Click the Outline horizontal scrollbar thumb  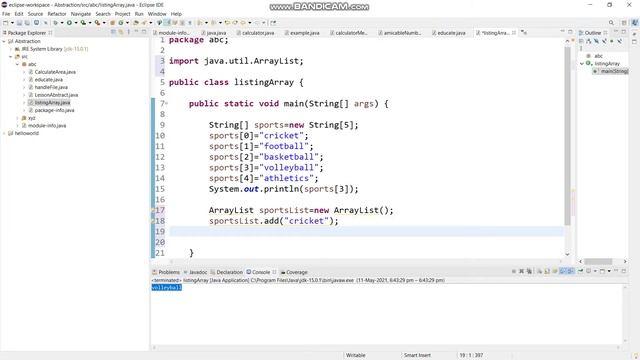coord(598,261)
